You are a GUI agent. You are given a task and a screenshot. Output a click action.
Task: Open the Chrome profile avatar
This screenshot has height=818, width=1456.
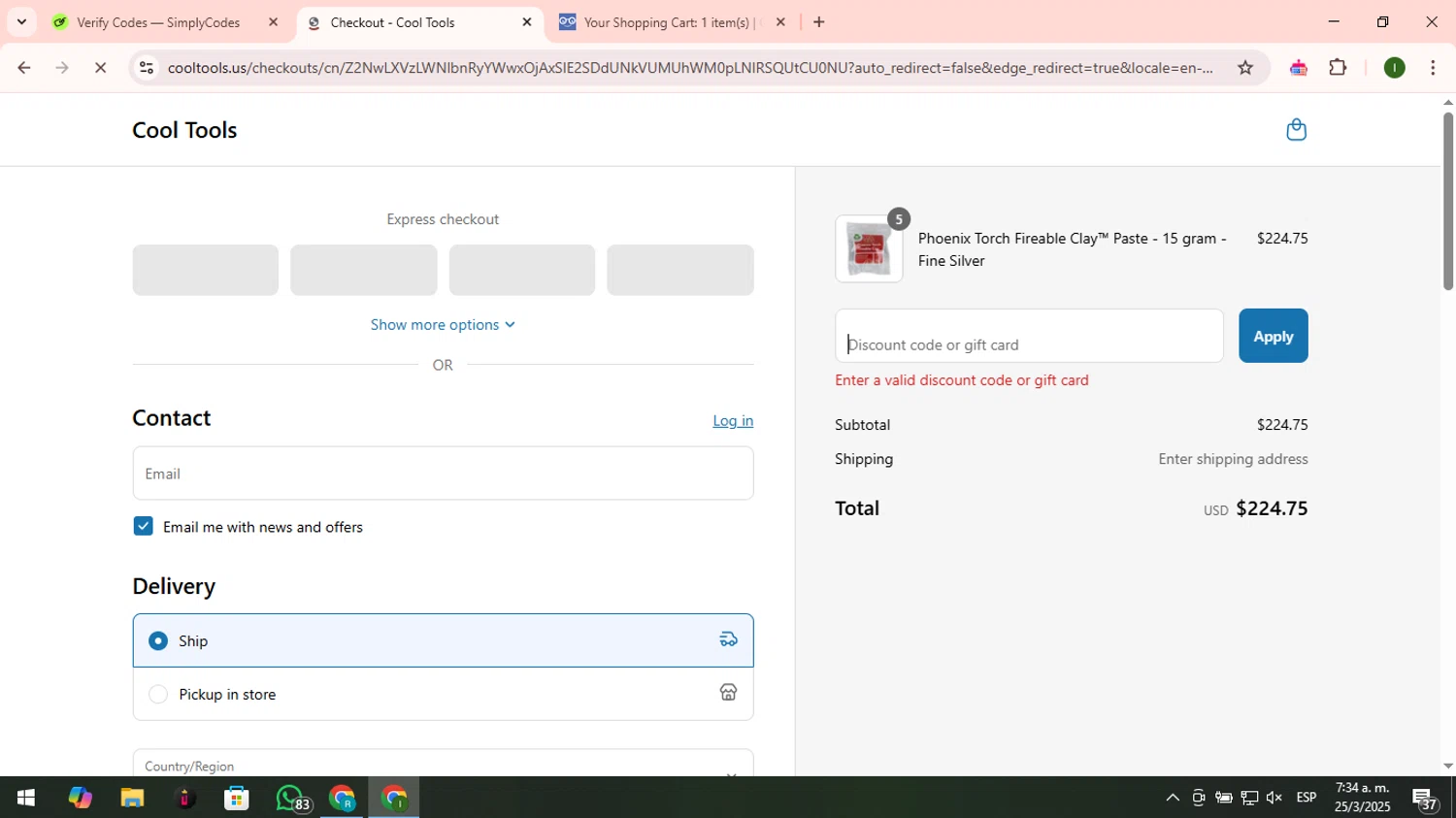point(1395,67)
